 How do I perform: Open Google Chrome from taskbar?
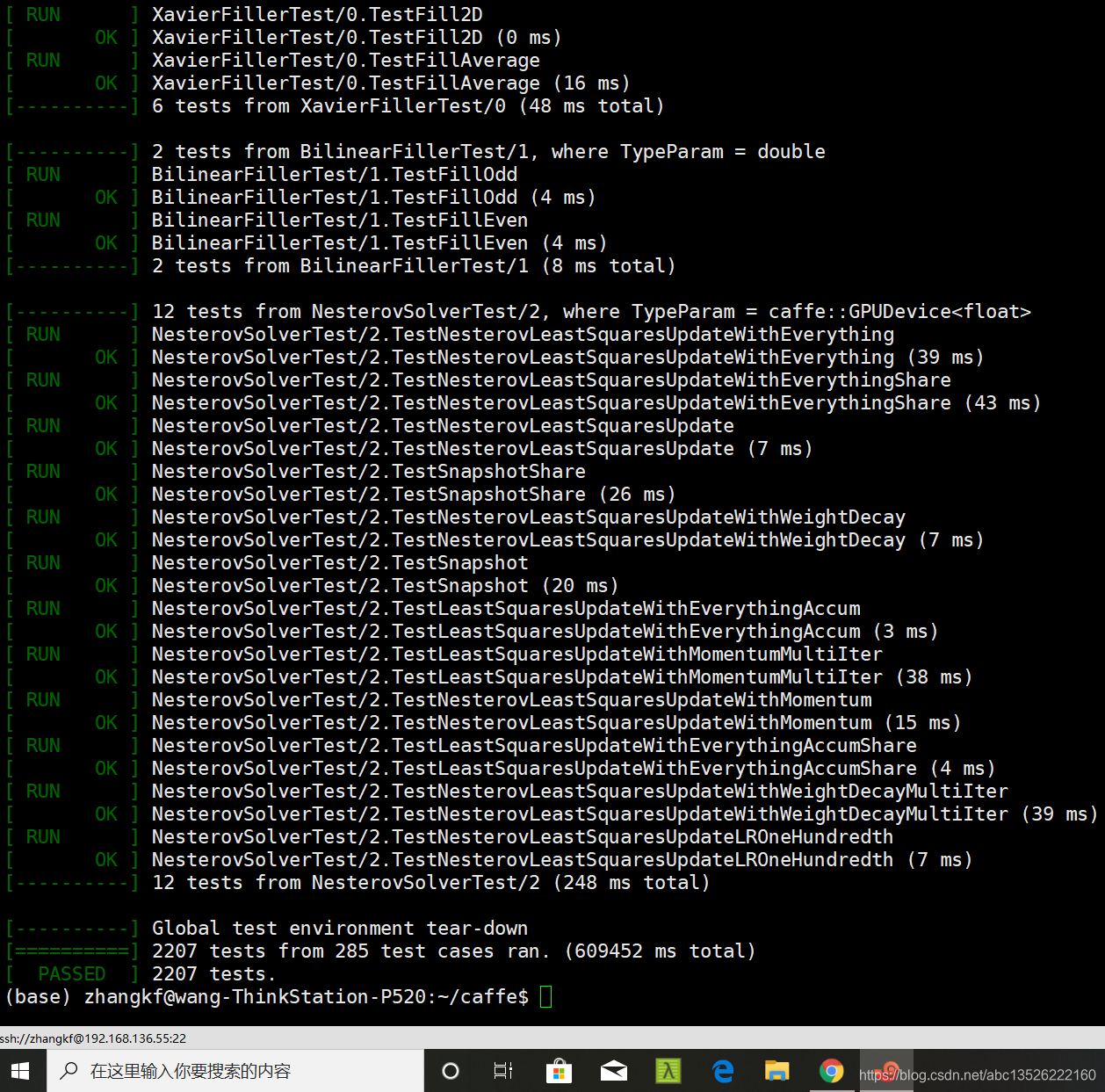(832, 1071)
